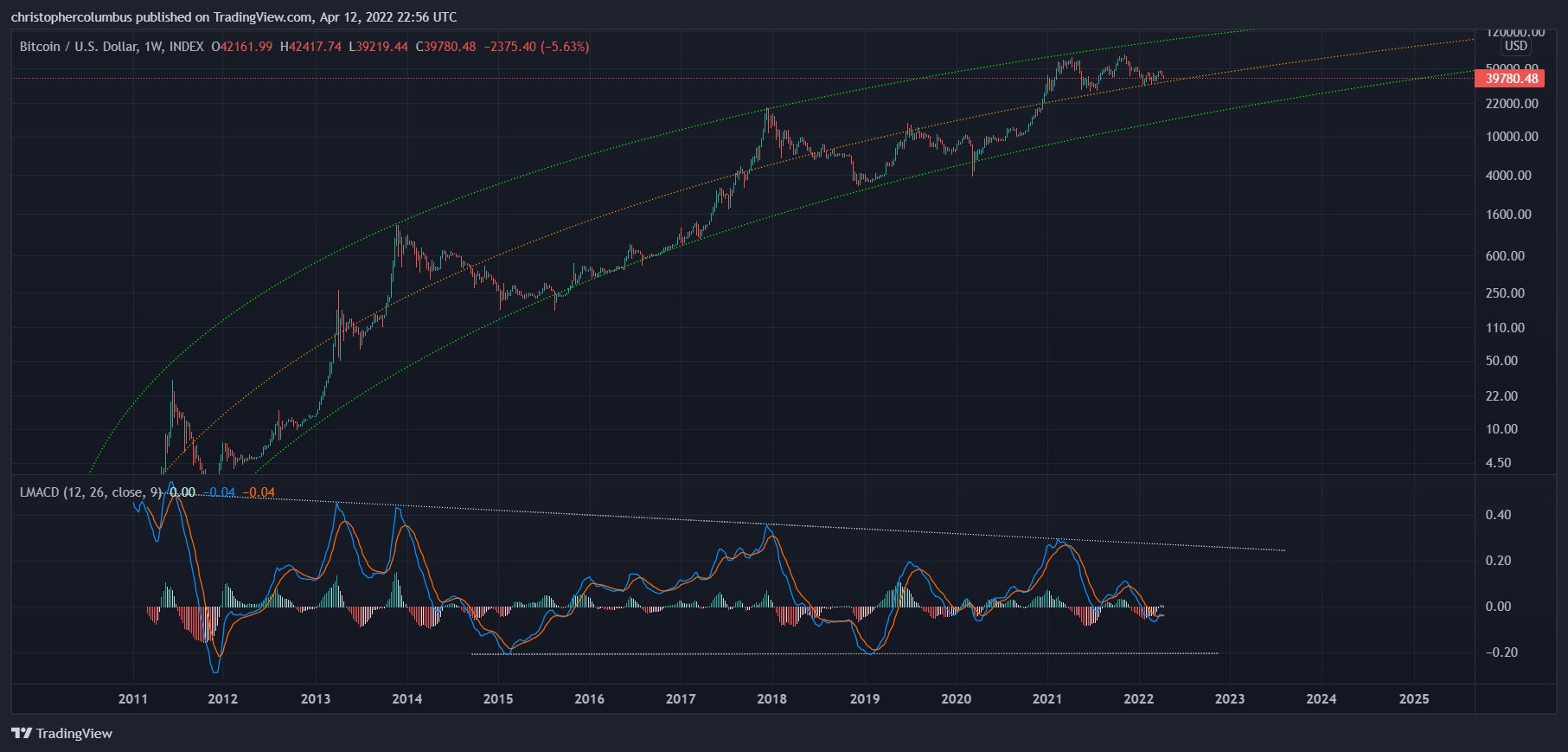Select the red 39780.48 current price tag
This screenshot has width=1568, height=752.
coord(1512,79)
